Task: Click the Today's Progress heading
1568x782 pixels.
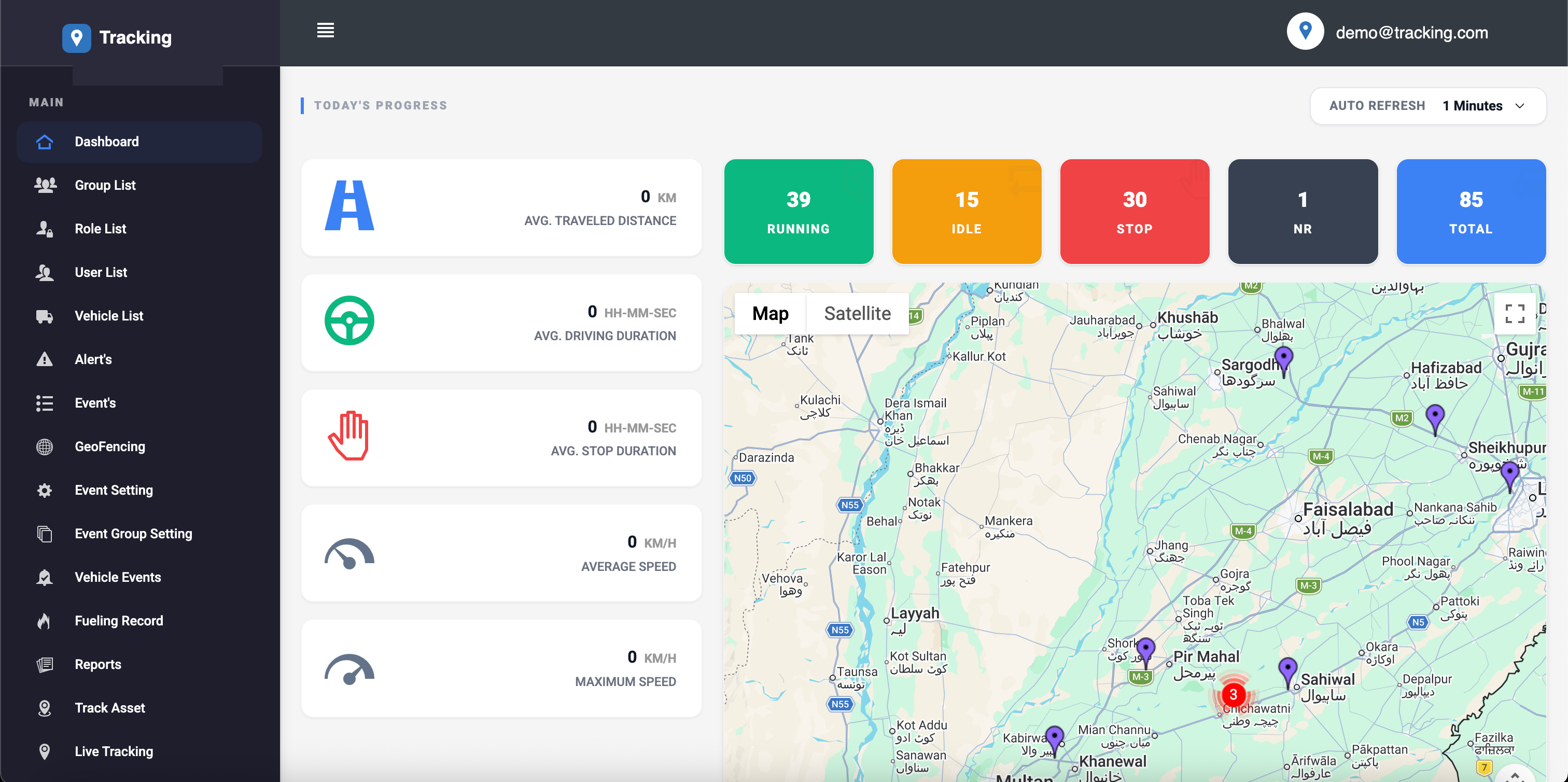Action: [381, 106]
